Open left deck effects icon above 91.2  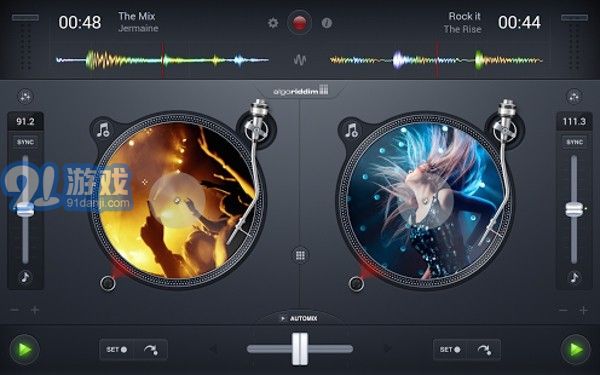[x=25, y=97]
